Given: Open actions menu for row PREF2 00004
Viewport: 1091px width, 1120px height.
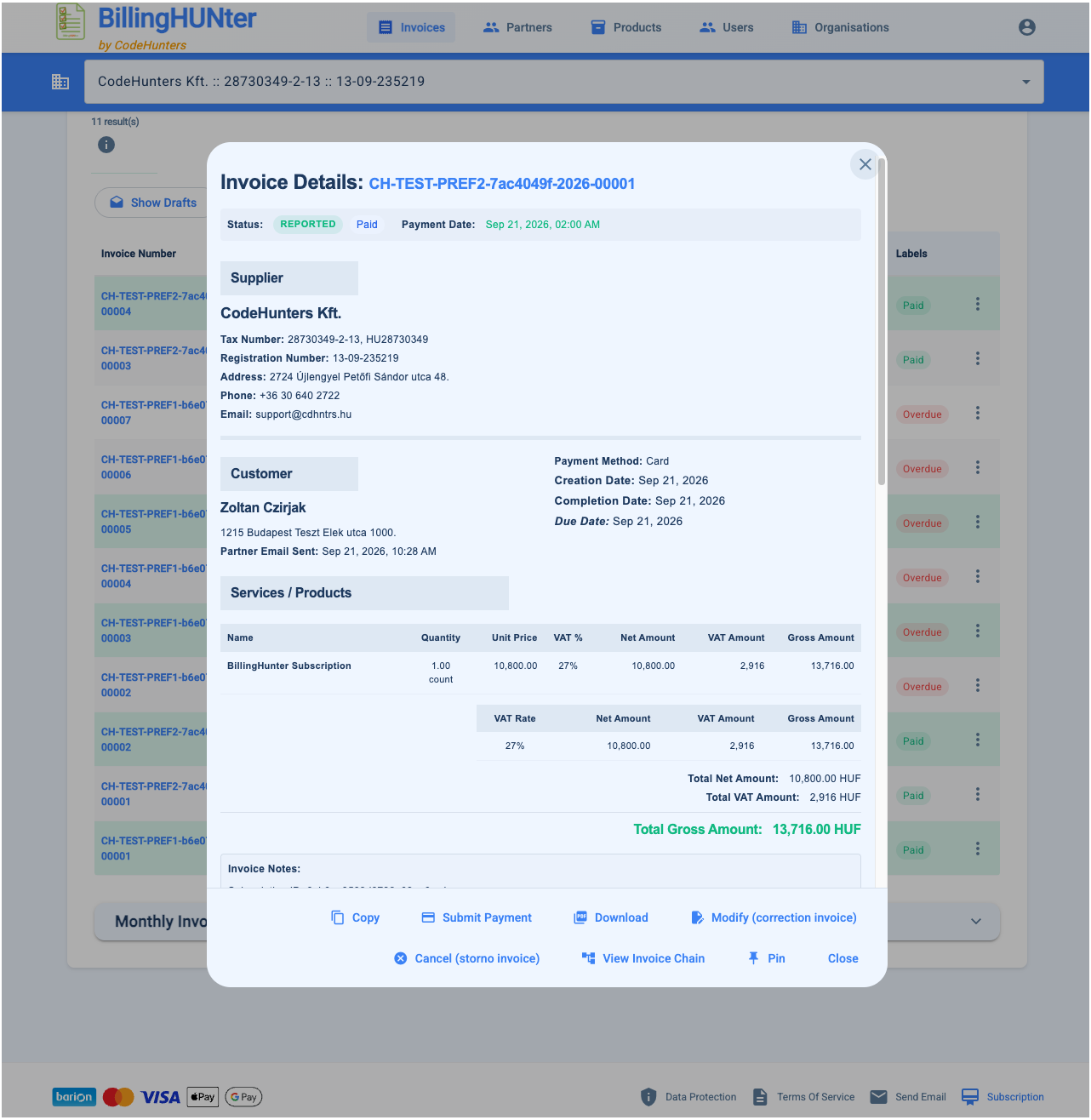Looking at the screenshot, I should tap(978, 304).
